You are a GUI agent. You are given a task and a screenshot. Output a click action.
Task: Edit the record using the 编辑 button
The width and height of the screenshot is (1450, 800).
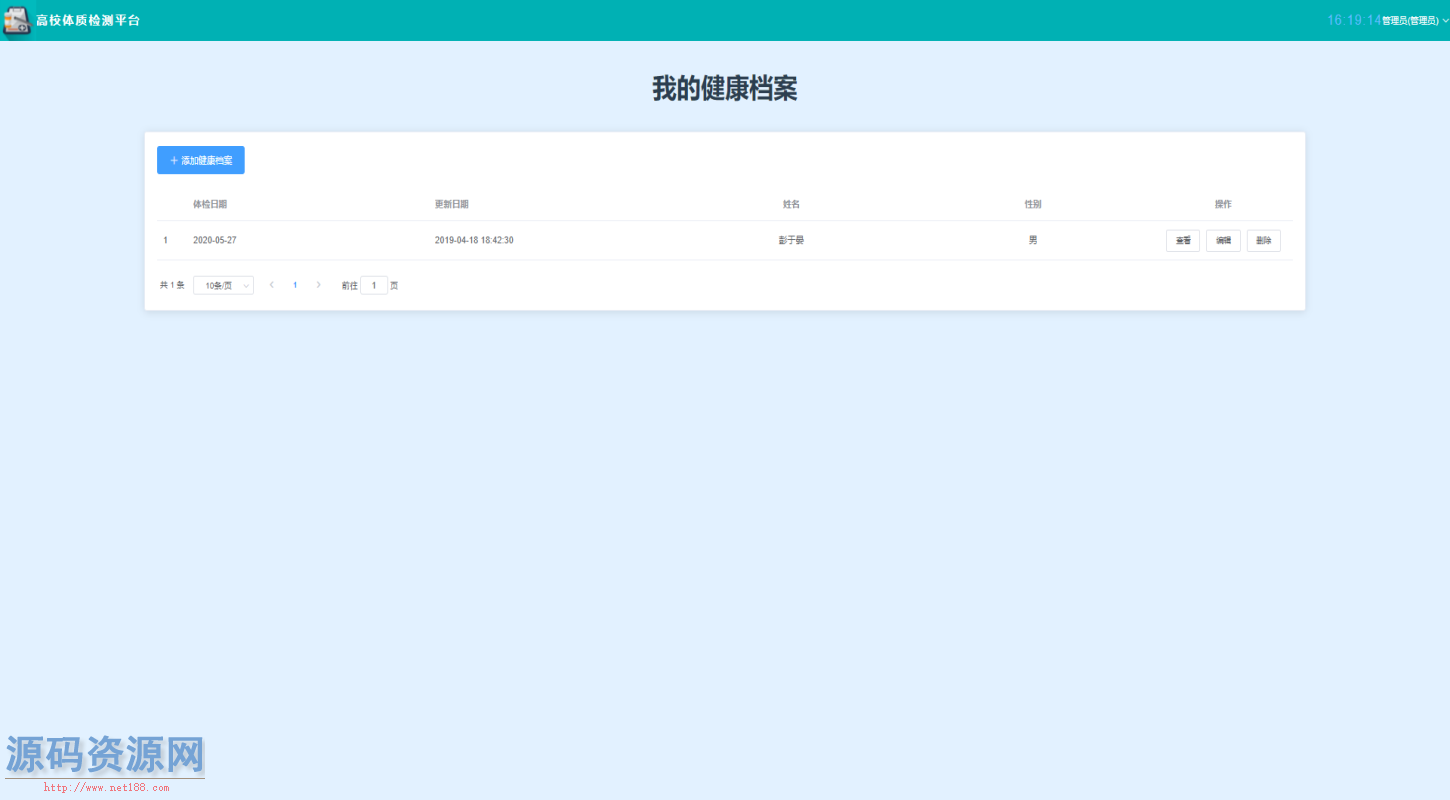1223,241
